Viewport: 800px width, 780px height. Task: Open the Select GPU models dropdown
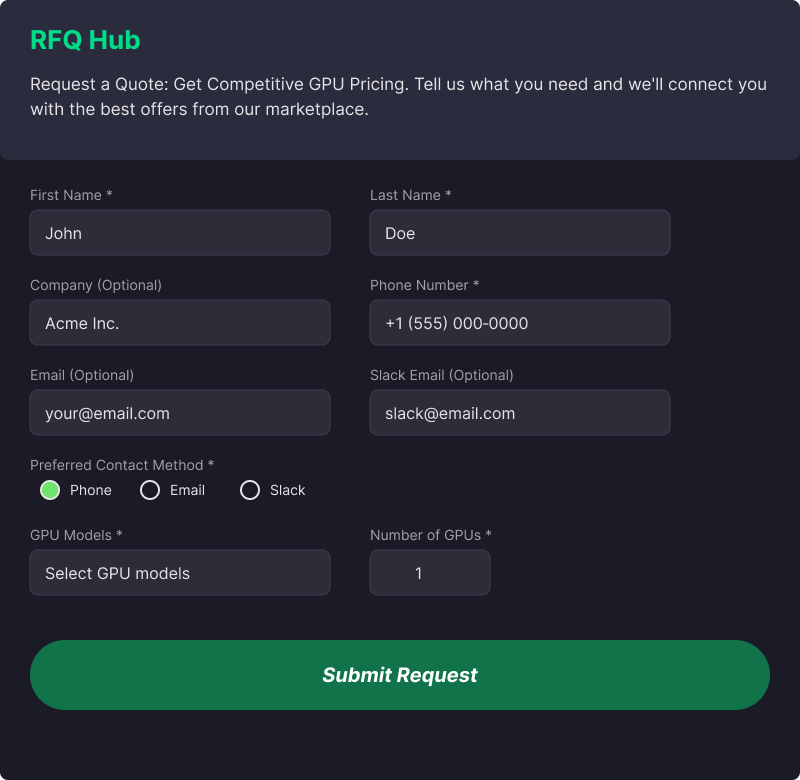180,573
